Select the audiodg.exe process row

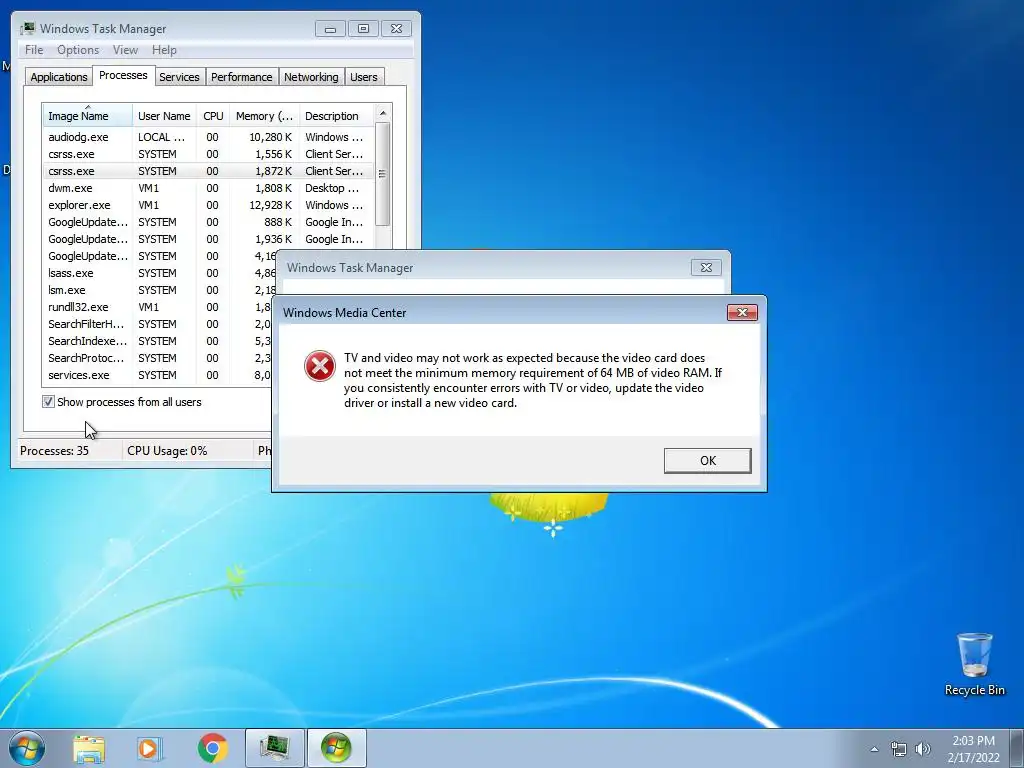coord(208,137)
